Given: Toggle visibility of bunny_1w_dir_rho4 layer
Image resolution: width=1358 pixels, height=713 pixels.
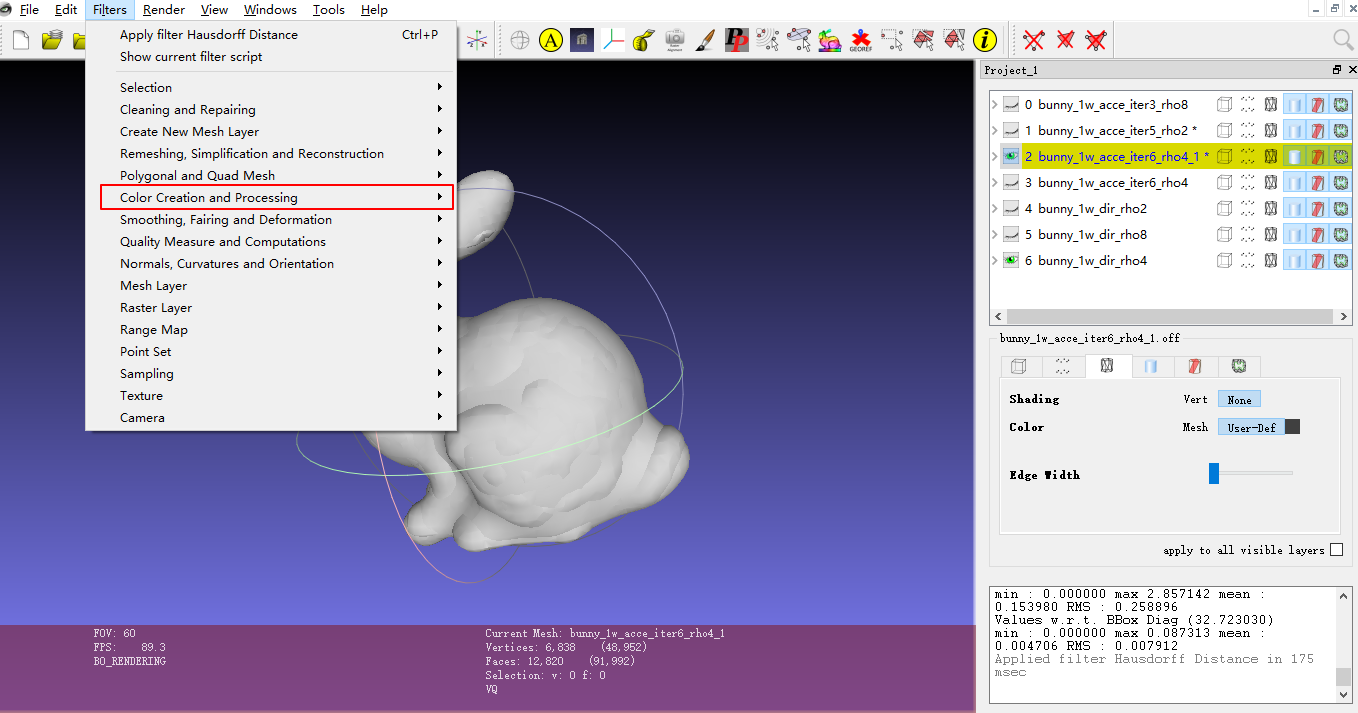Looking at the screenshot, I should pos(1010,259).
